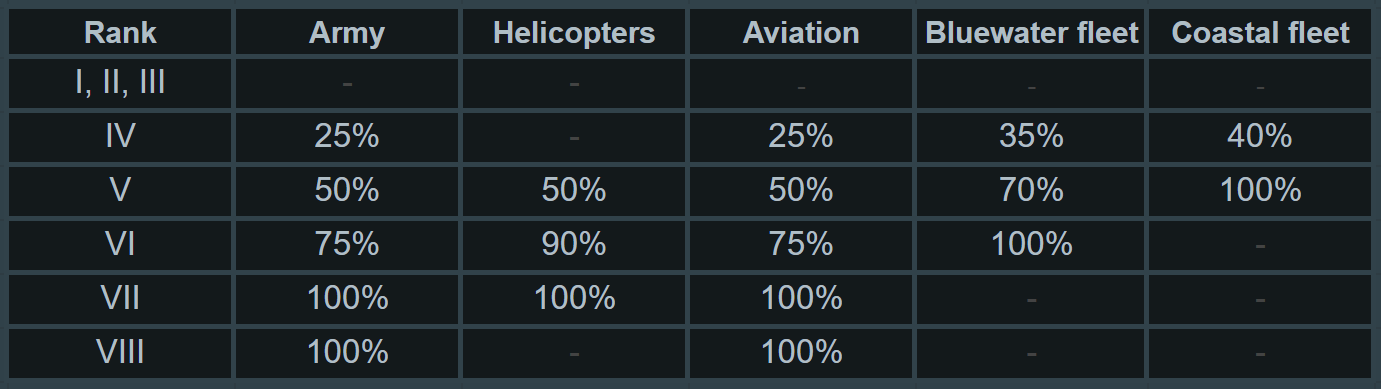This screenshot has height=389, width=1381.
Task: Click the Rank column header
Action: 120,33
